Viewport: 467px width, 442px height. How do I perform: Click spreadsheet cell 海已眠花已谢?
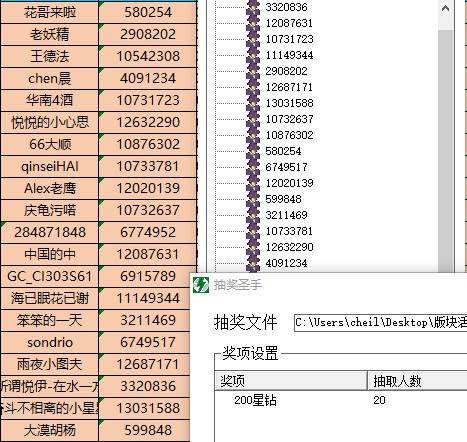[x=50, y=298]
